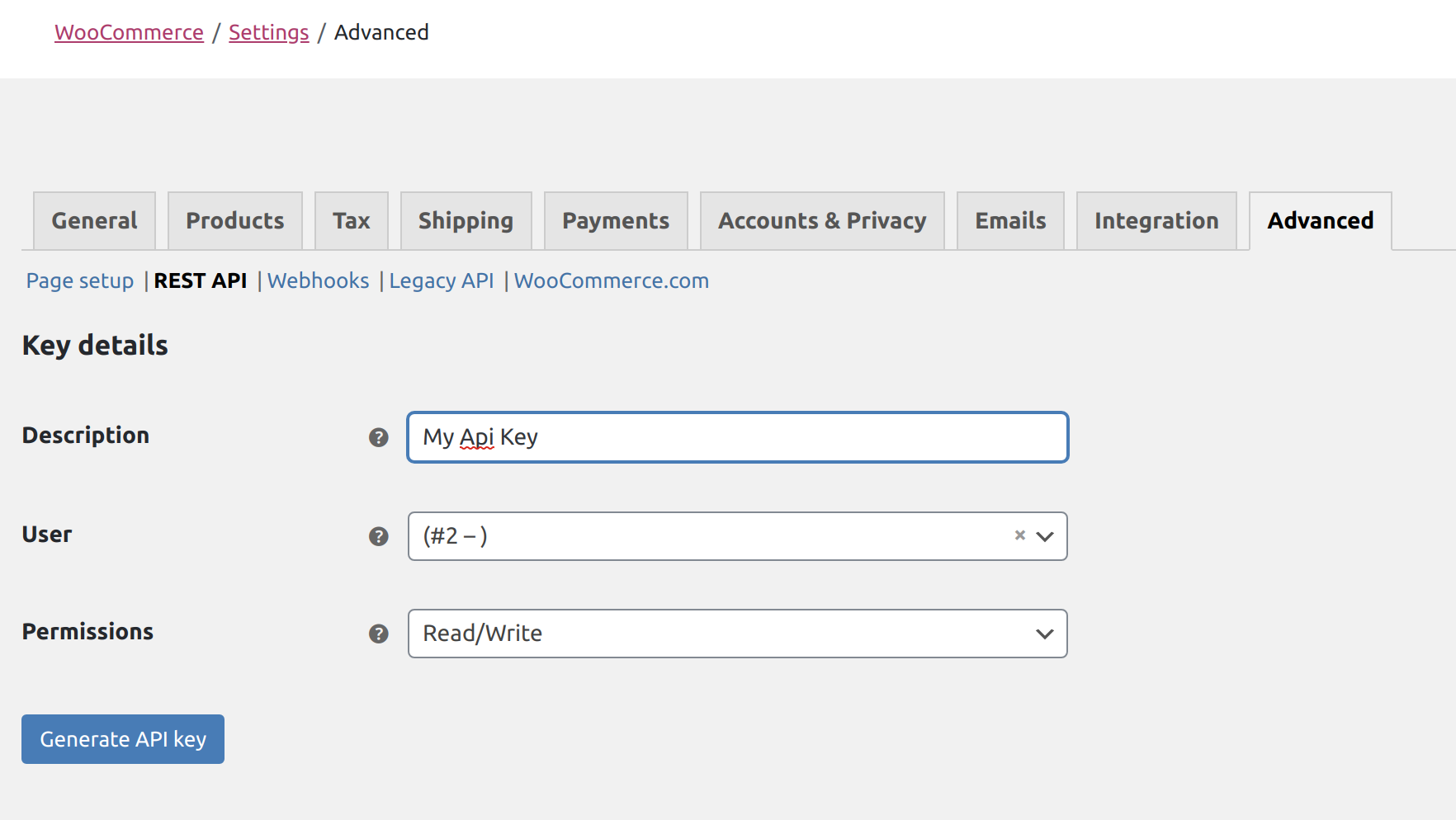The height and width of the screenshot is (820, 1456).
Task: Select the REST API section link
Action: click(201, 281)
